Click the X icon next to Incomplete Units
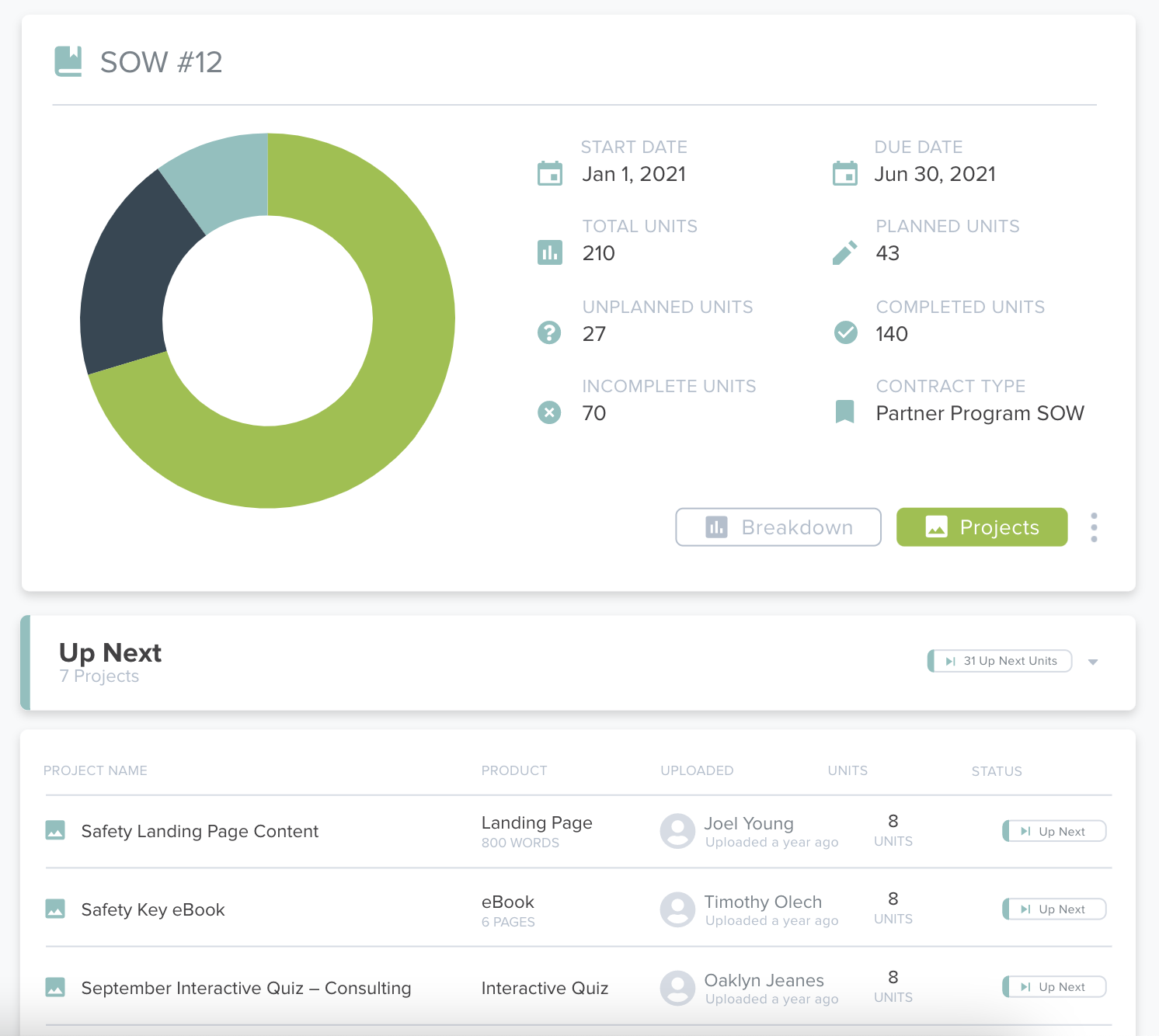1159x1036 pixels. pos(550,412)
